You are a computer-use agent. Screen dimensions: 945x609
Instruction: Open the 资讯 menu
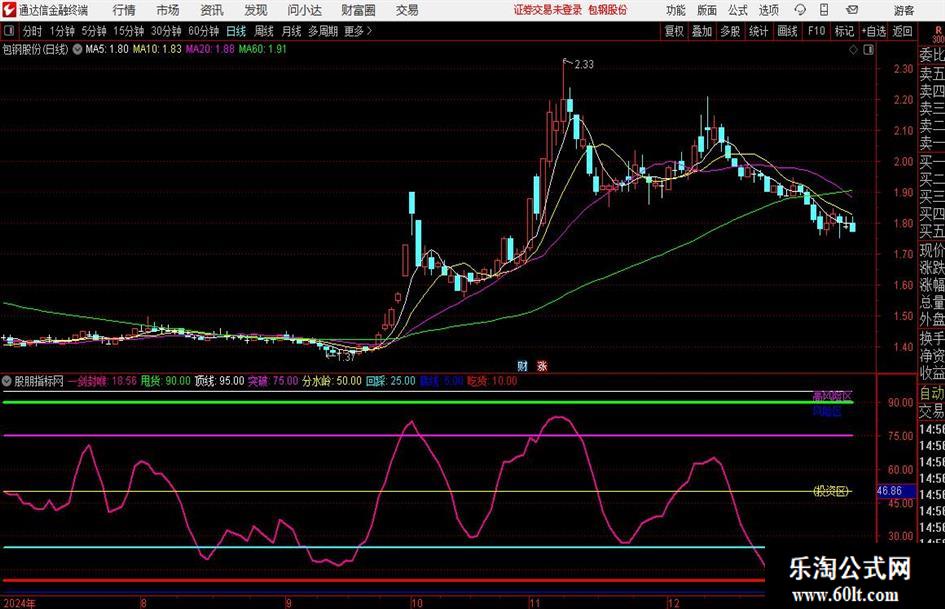(x=212, y=10)
